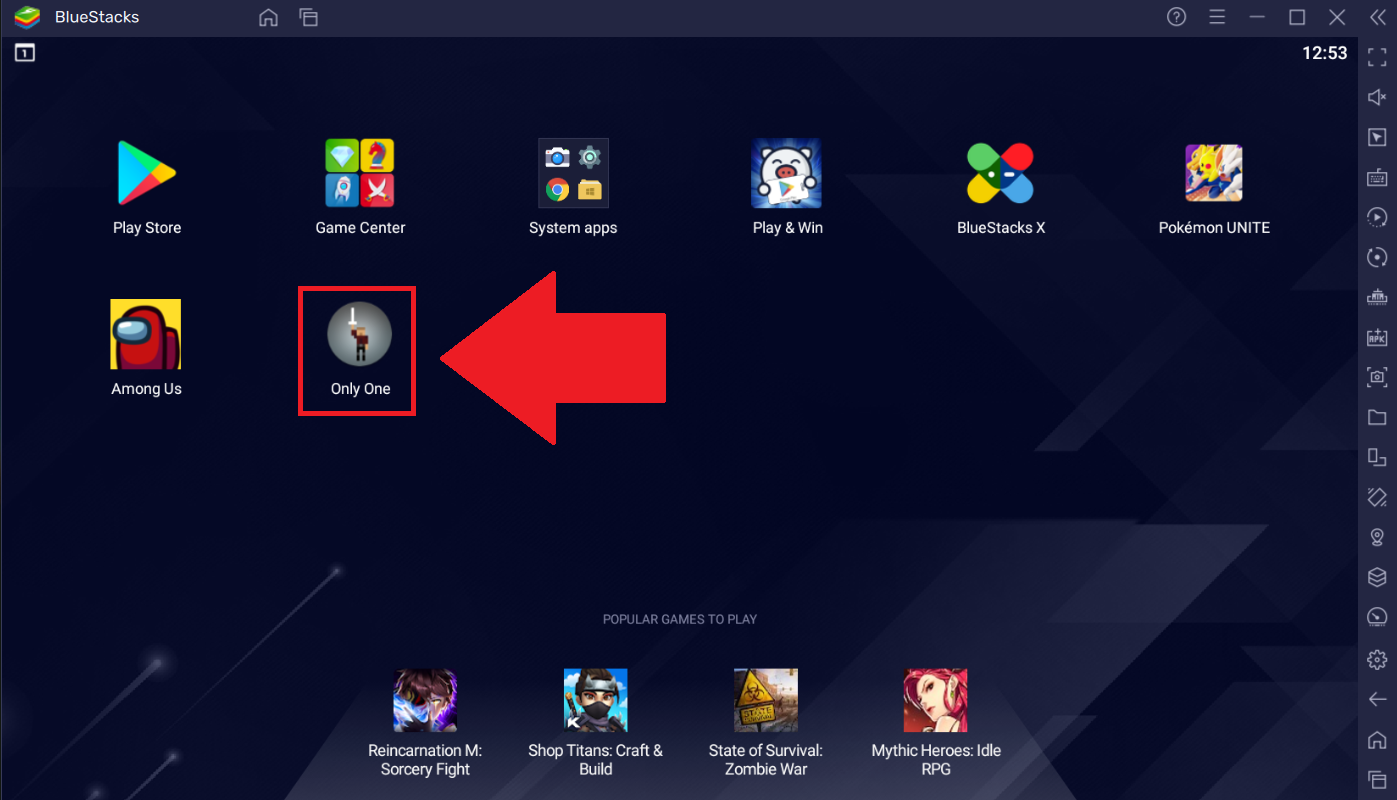This screenshot has height=800, width=1397.
Task: Open State of Survival: Zombie War
Action: 765,700
